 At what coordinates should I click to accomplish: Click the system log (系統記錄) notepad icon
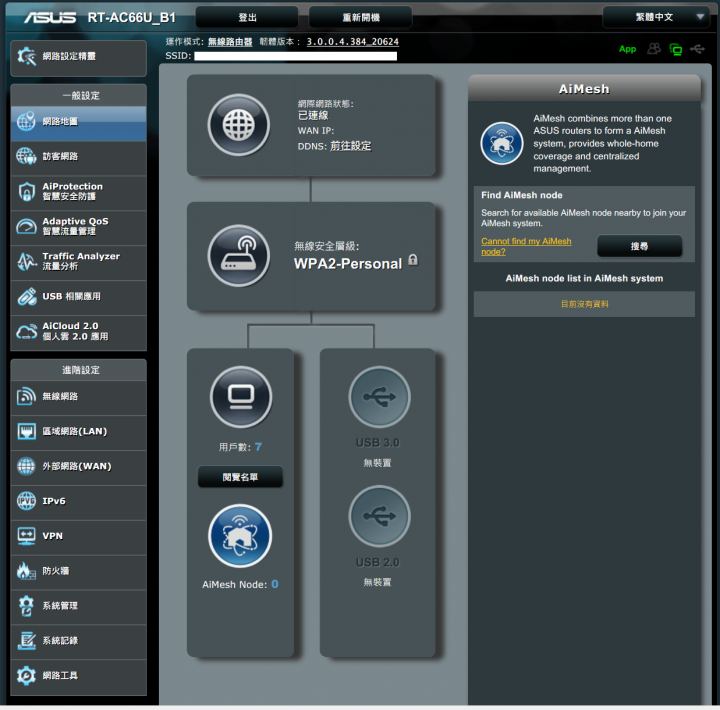click(x=26, y=641)
